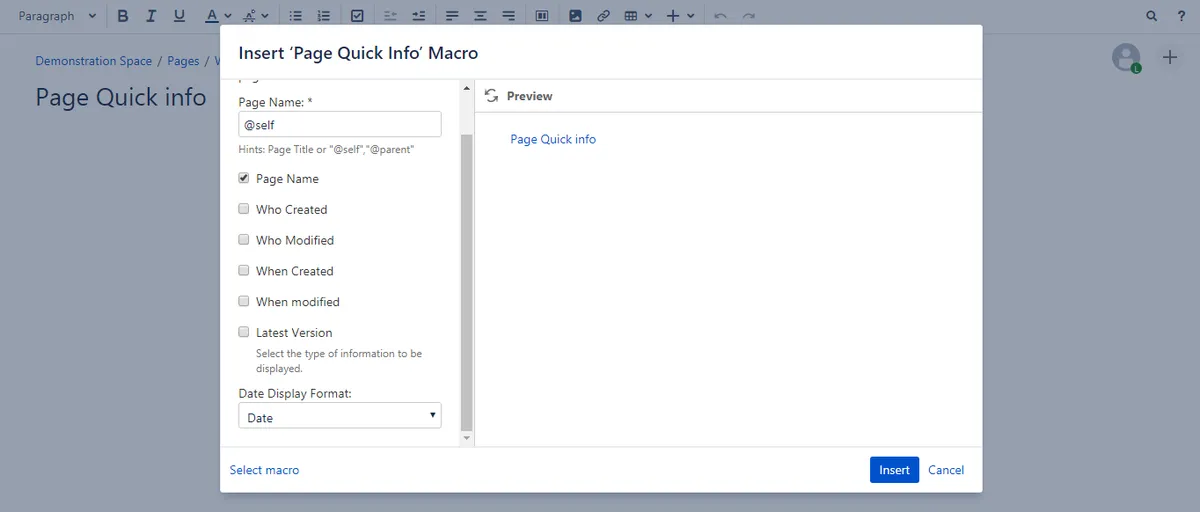
Task: Insert a task list checkbox
Action: tap(358, 16)
